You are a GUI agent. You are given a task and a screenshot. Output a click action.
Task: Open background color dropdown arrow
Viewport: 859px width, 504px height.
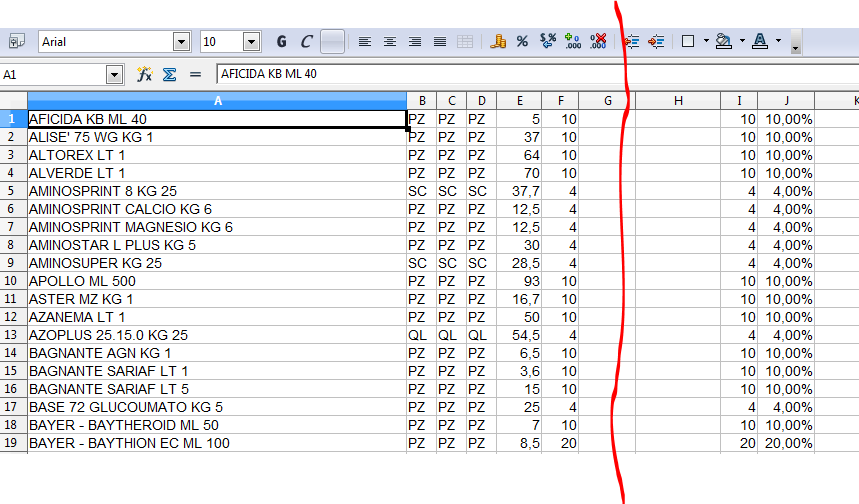pyautogui.click(x=742, y=41)
